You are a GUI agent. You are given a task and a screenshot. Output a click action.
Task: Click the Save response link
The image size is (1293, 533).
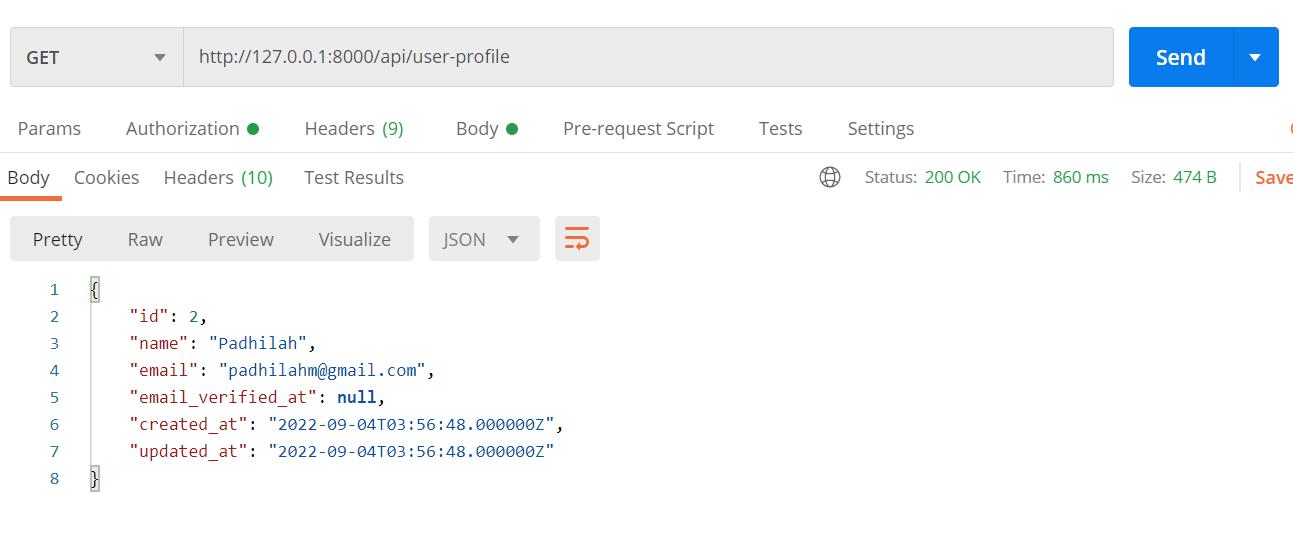click(1273, 177)
